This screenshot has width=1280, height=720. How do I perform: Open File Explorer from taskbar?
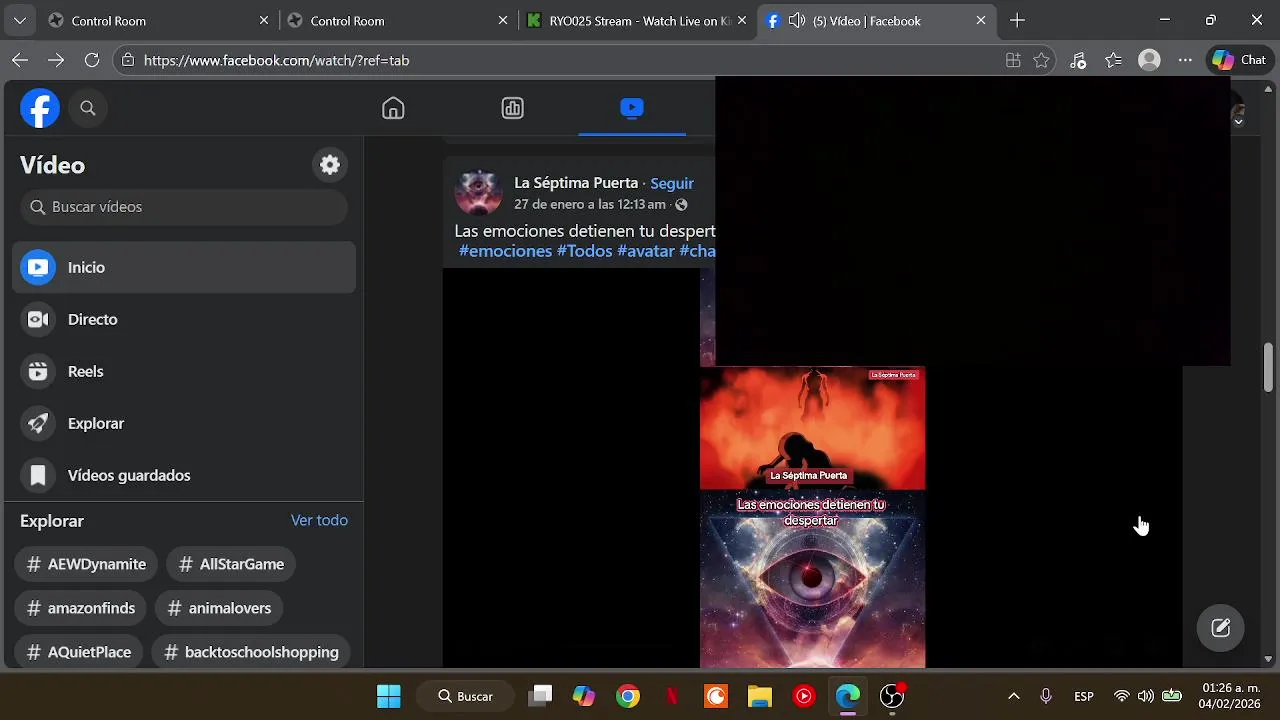tap(760, 696)
